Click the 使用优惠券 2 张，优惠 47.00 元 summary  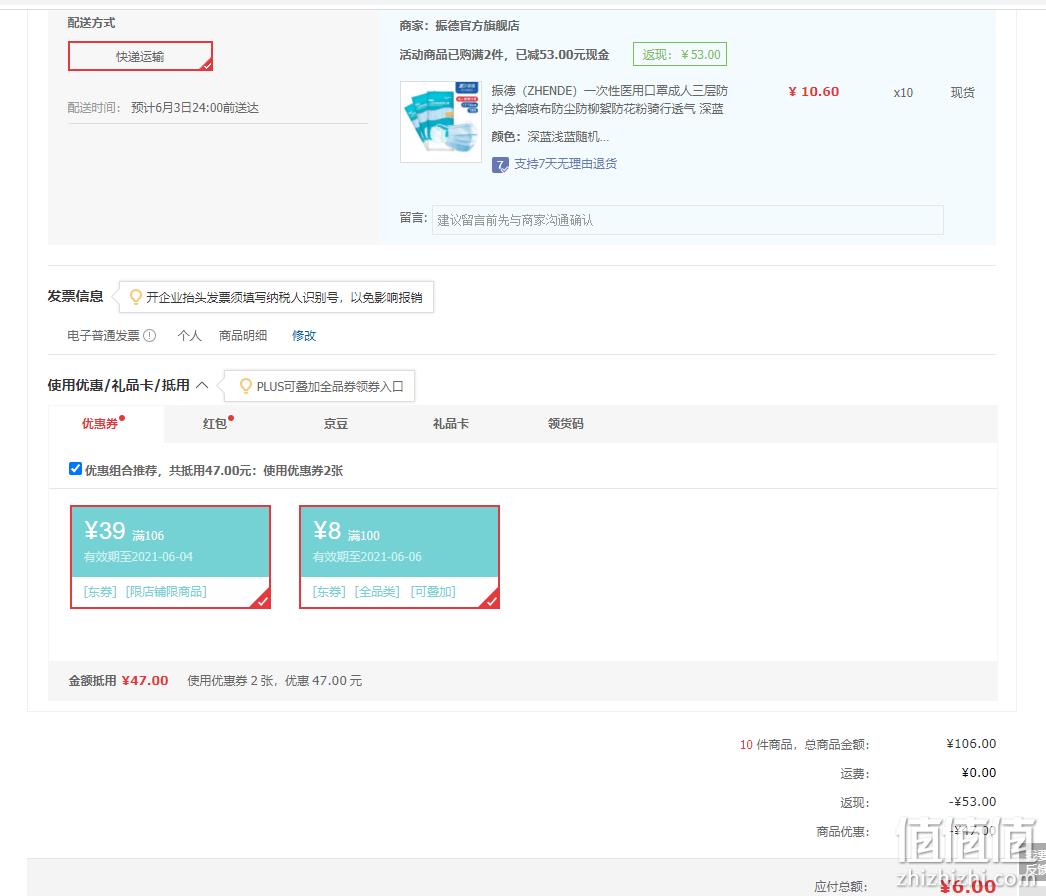point(274,681)
